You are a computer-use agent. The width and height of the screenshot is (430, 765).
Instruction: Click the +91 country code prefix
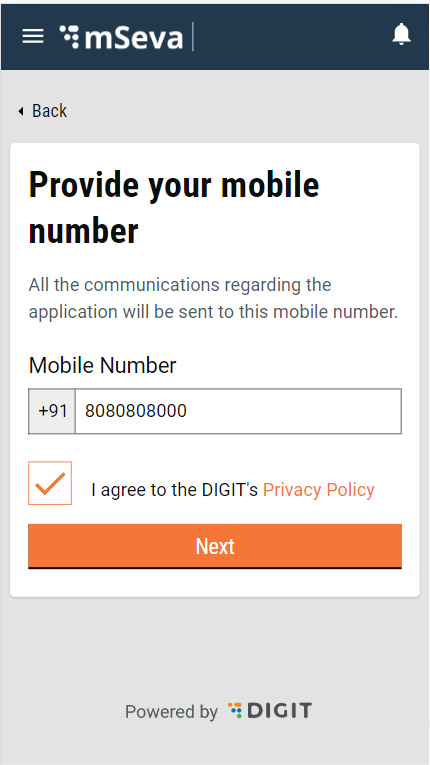pyautogui.click(x=52, y=411)
